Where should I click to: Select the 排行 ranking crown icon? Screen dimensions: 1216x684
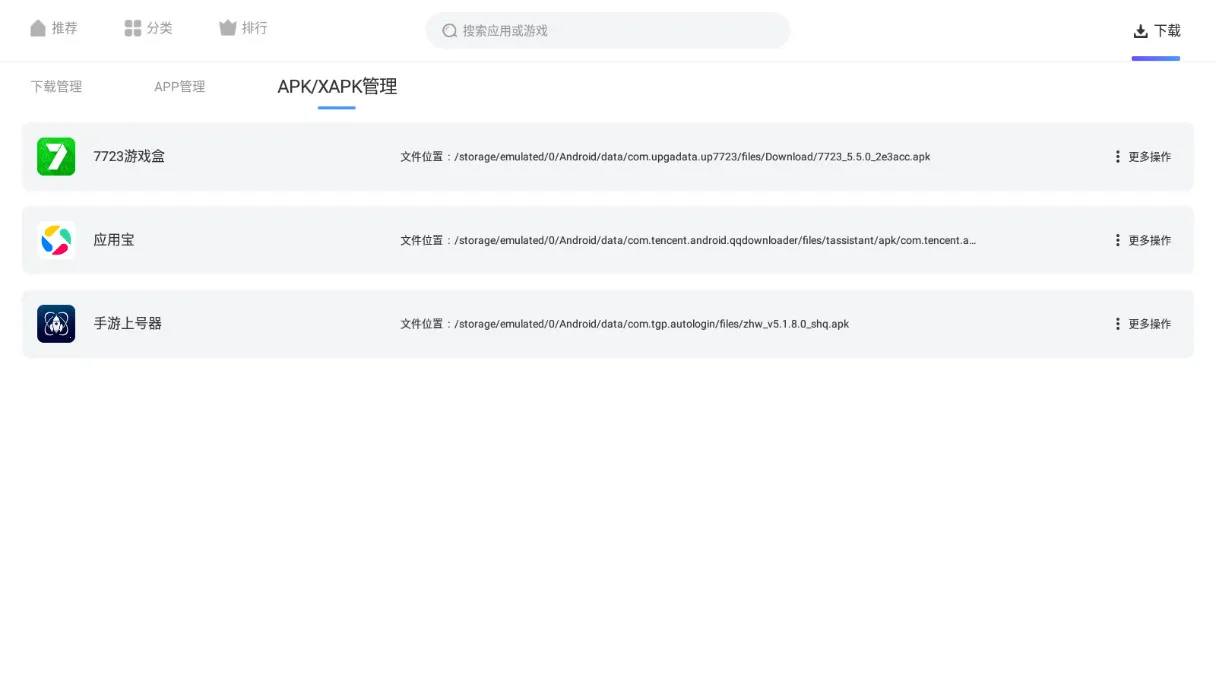pos(226,28)
